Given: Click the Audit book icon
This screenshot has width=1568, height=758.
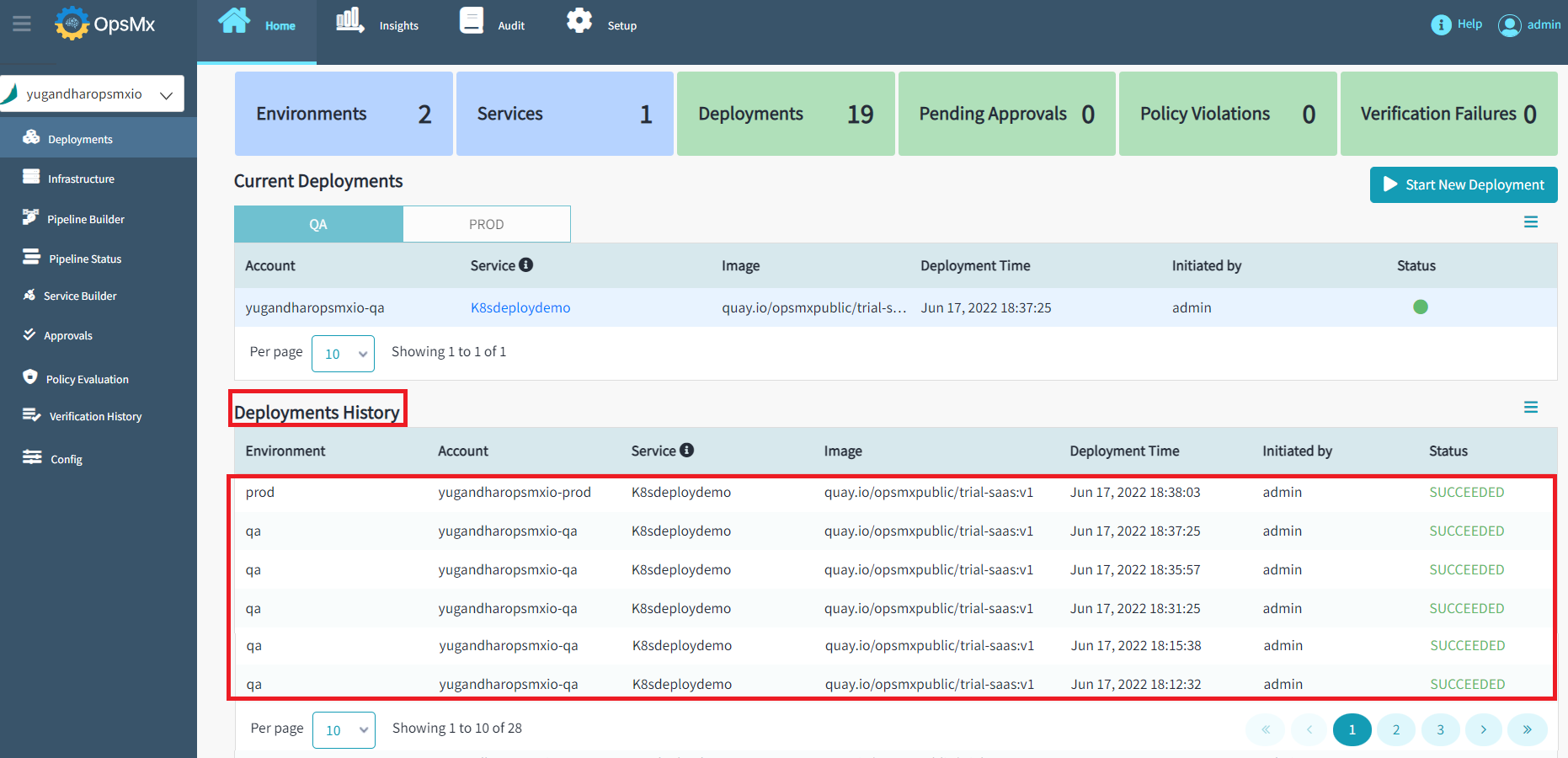Looking at the screenshot, I should 472,20.
